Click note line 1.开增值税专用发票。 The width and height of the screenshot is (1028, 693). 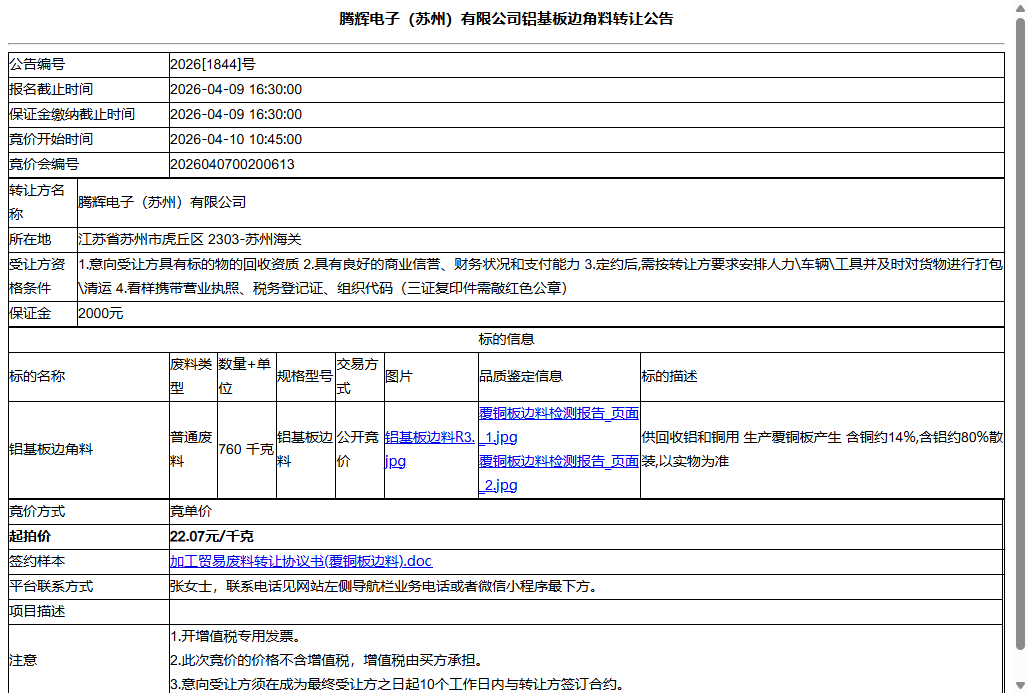click(236, 636)
